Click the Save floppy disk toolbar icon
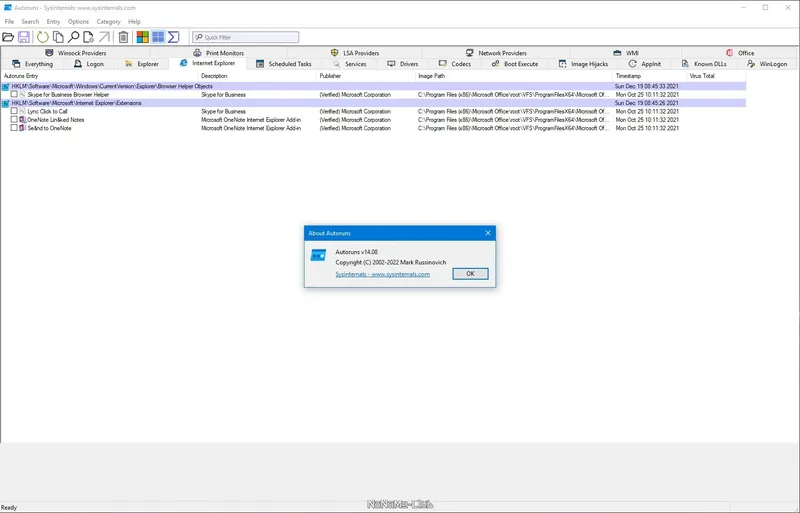This screenshot has height=513, width=800. tap(23, 37)
